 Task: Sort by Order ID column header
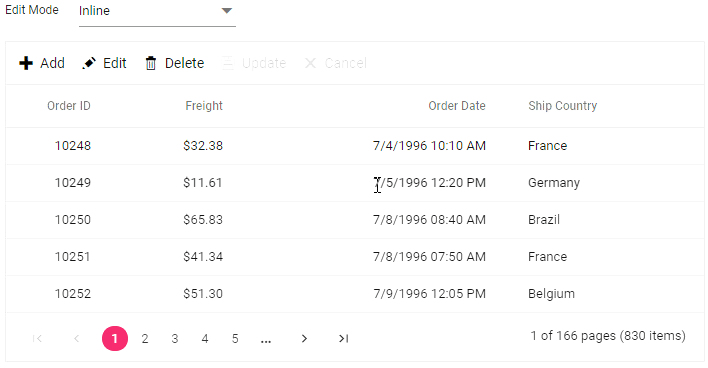pyautogui.click(x=69, y=106)
